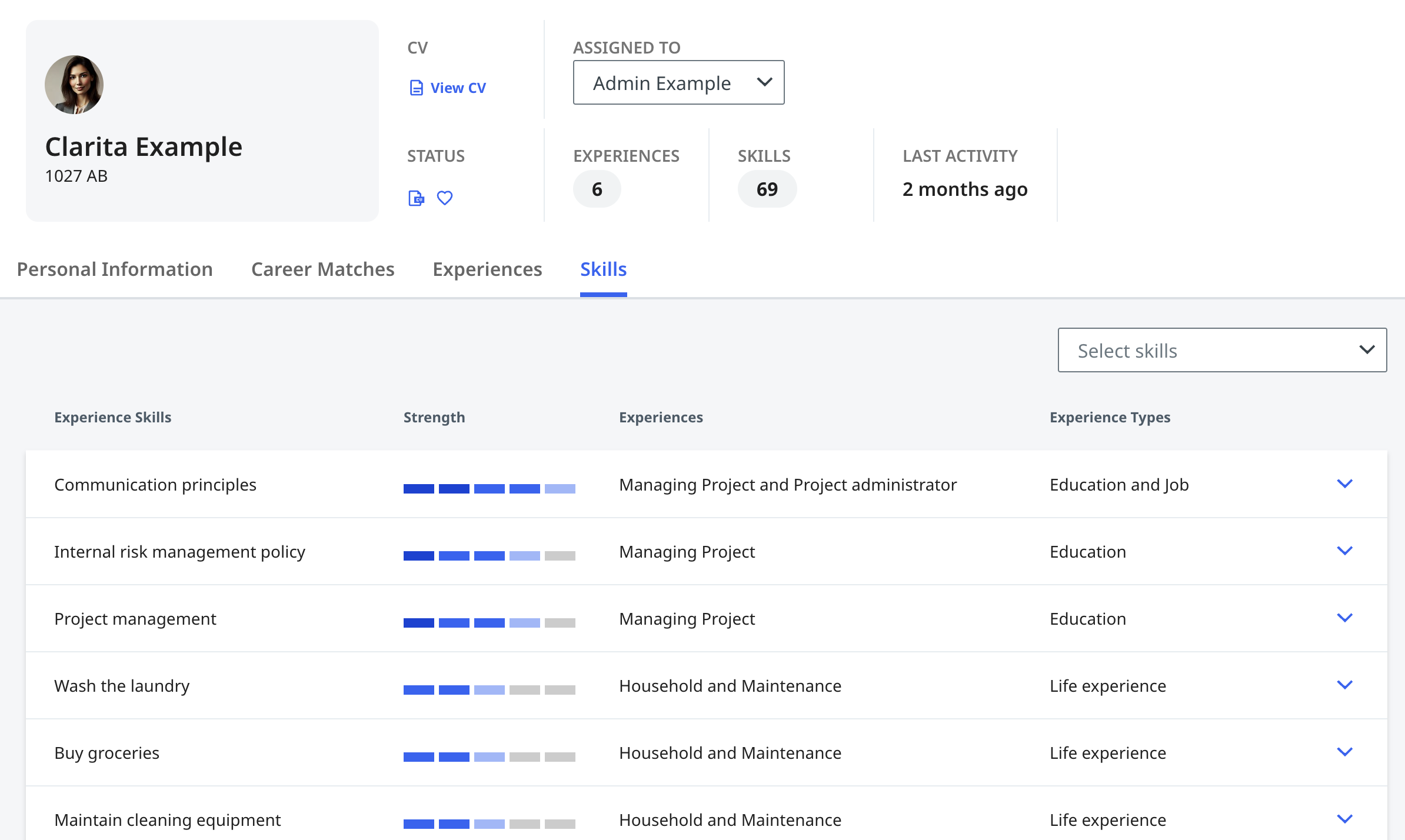Click the Maintain cleaning equipment skill name
1405x840 pixels.
coord(168,820)
